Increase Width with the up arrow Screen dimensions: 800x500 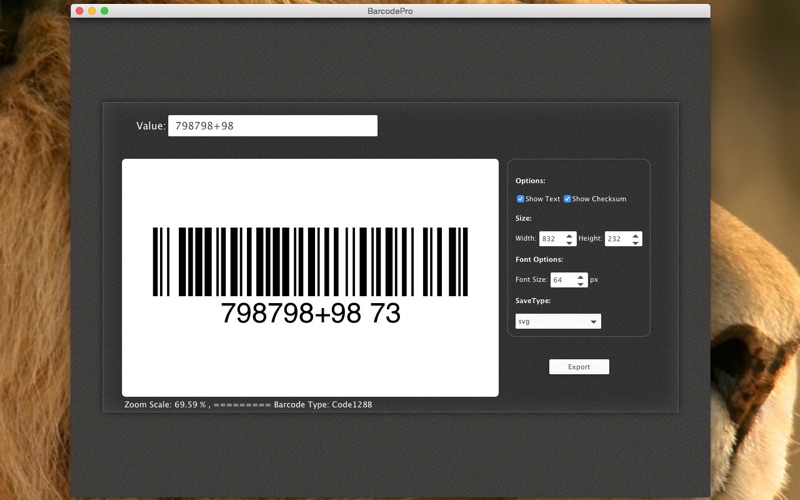[570, 235]
